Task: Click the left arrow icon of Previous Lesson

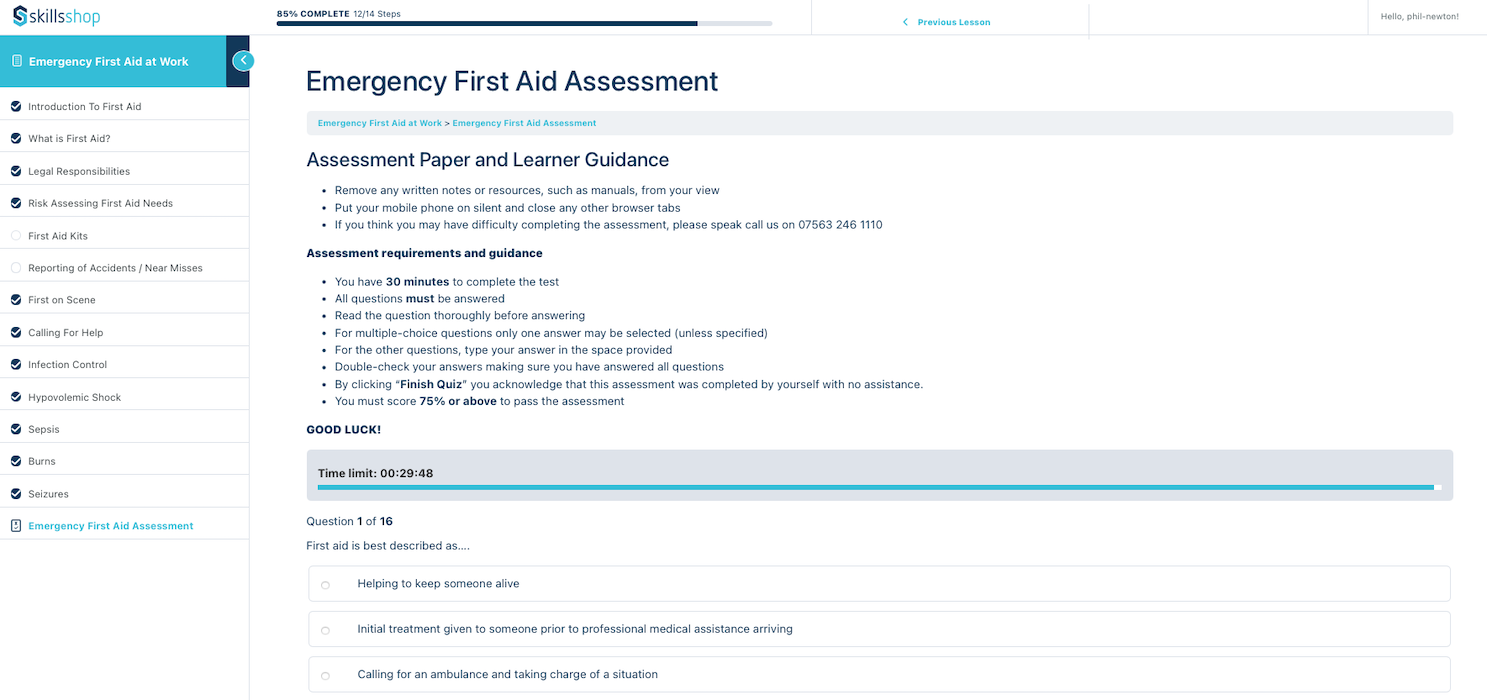Action: [x=905, y=22]
